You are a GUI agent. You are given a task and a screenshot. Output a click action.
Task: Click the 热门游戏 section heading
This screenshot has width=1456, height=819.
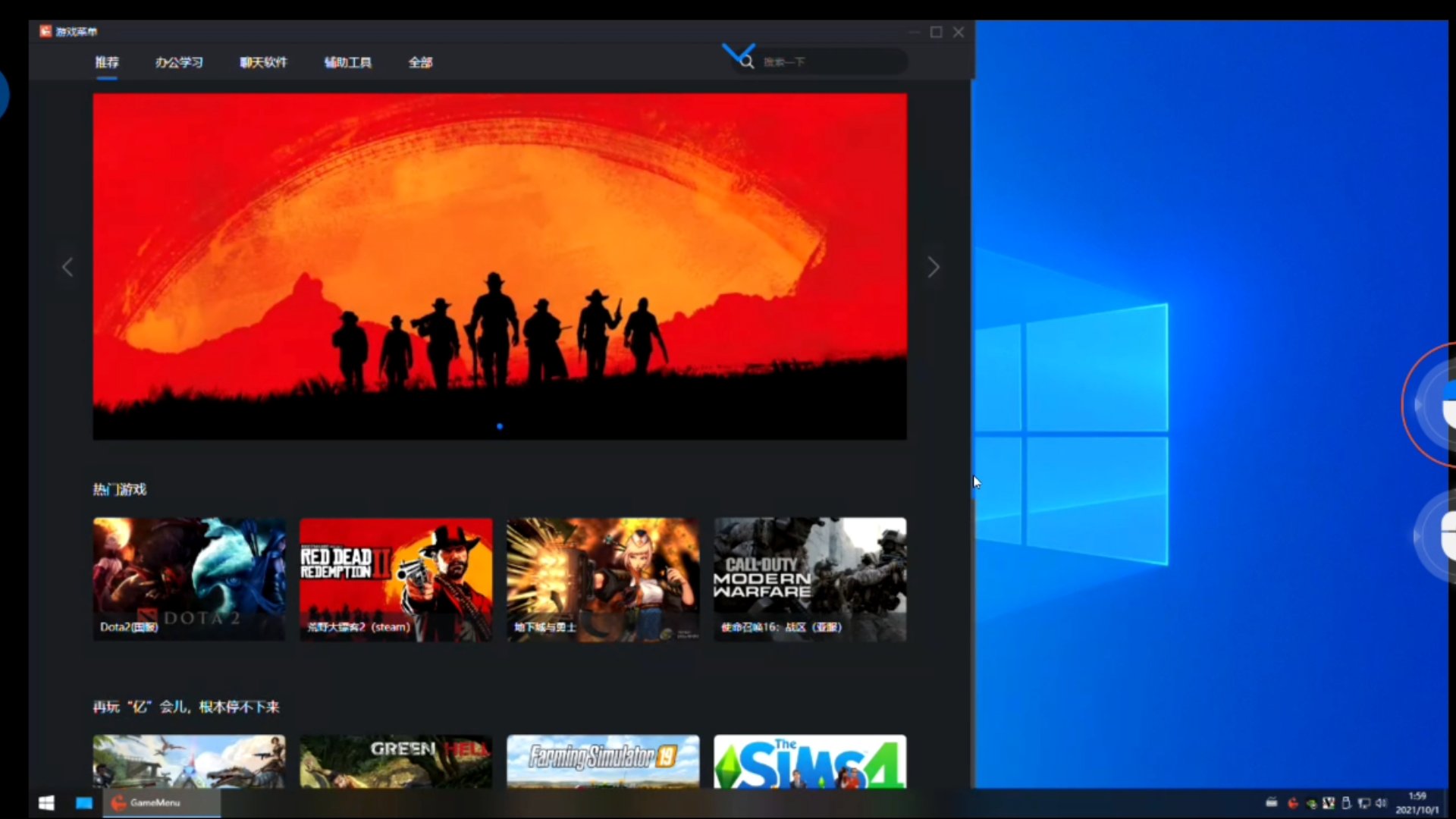[120, 489]
